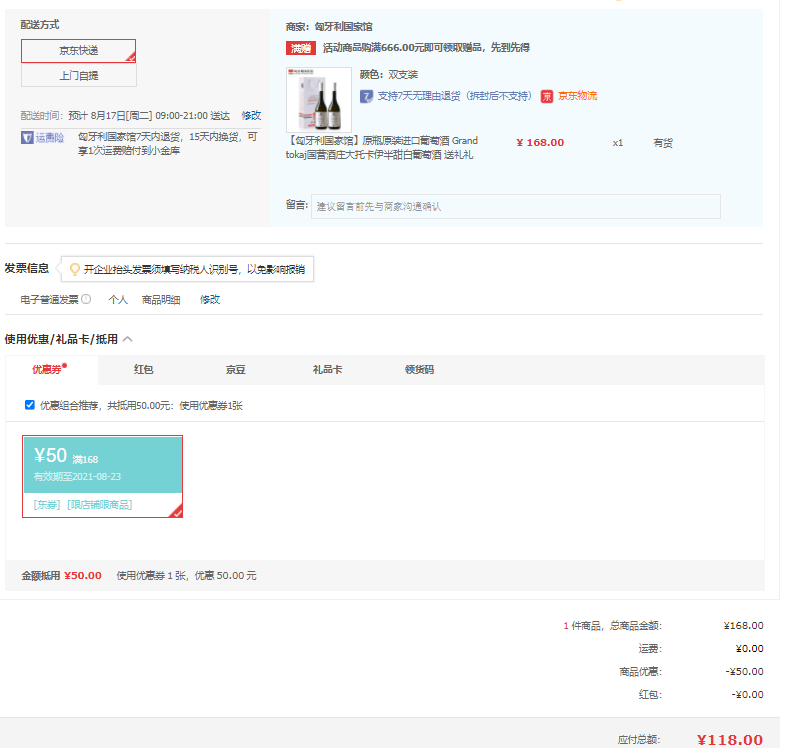Open the Grand tokaj wine product title
797x748 pixels.
coord(382,147)
